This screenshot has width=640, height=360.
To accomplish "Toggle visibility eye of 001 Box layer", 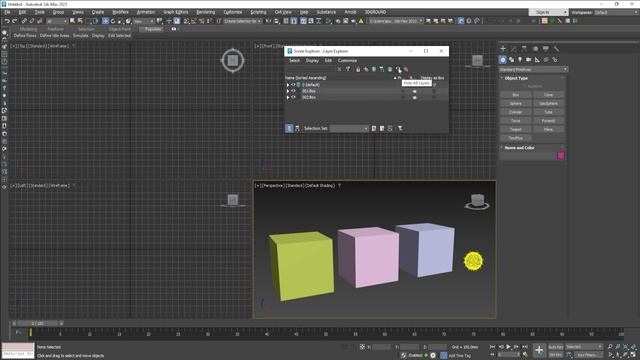I will 293,91.
